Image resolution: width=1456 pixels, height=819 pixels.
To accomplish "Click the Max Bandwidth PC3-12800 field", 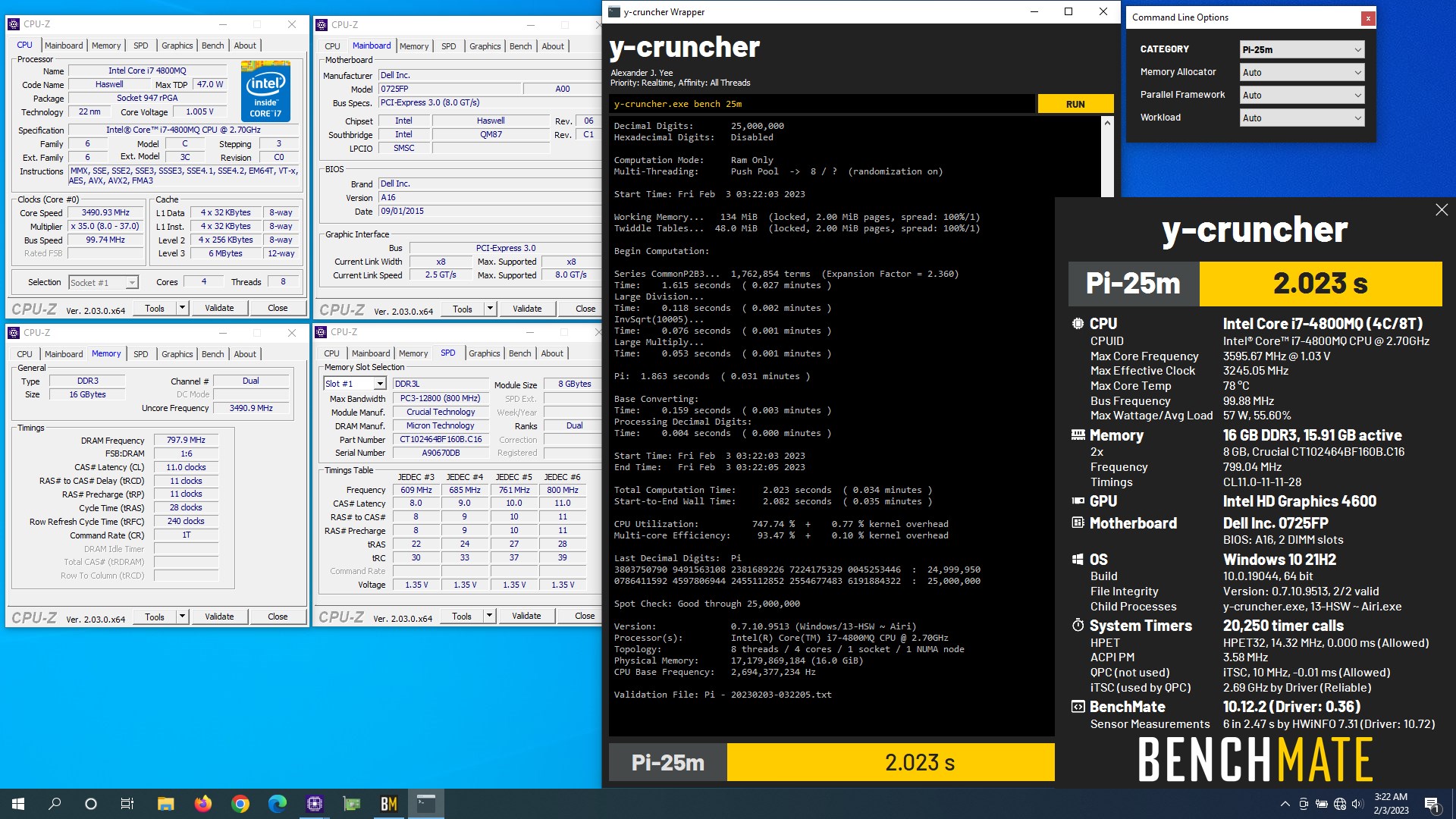I will tap(441, 399).
